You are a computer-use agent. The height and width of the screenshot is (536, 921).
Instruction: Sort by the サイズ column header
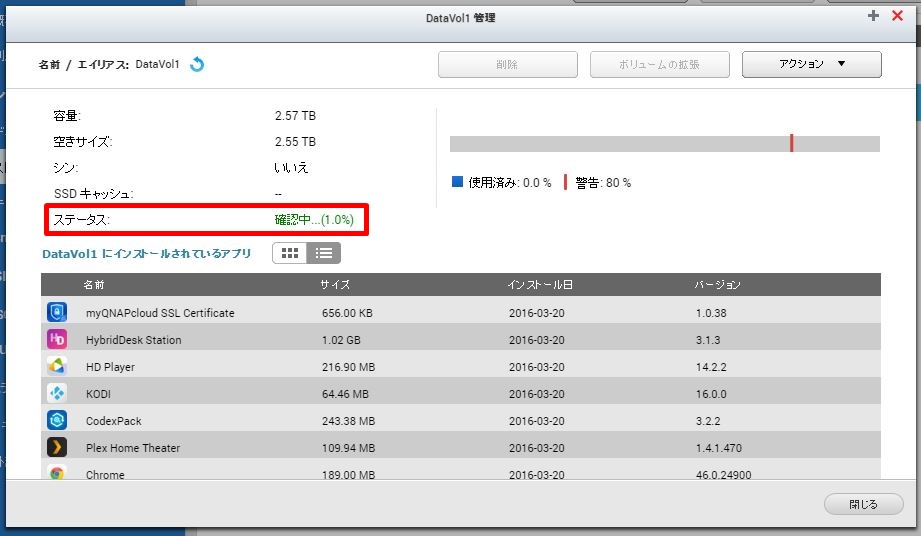[x=335, y=285]
